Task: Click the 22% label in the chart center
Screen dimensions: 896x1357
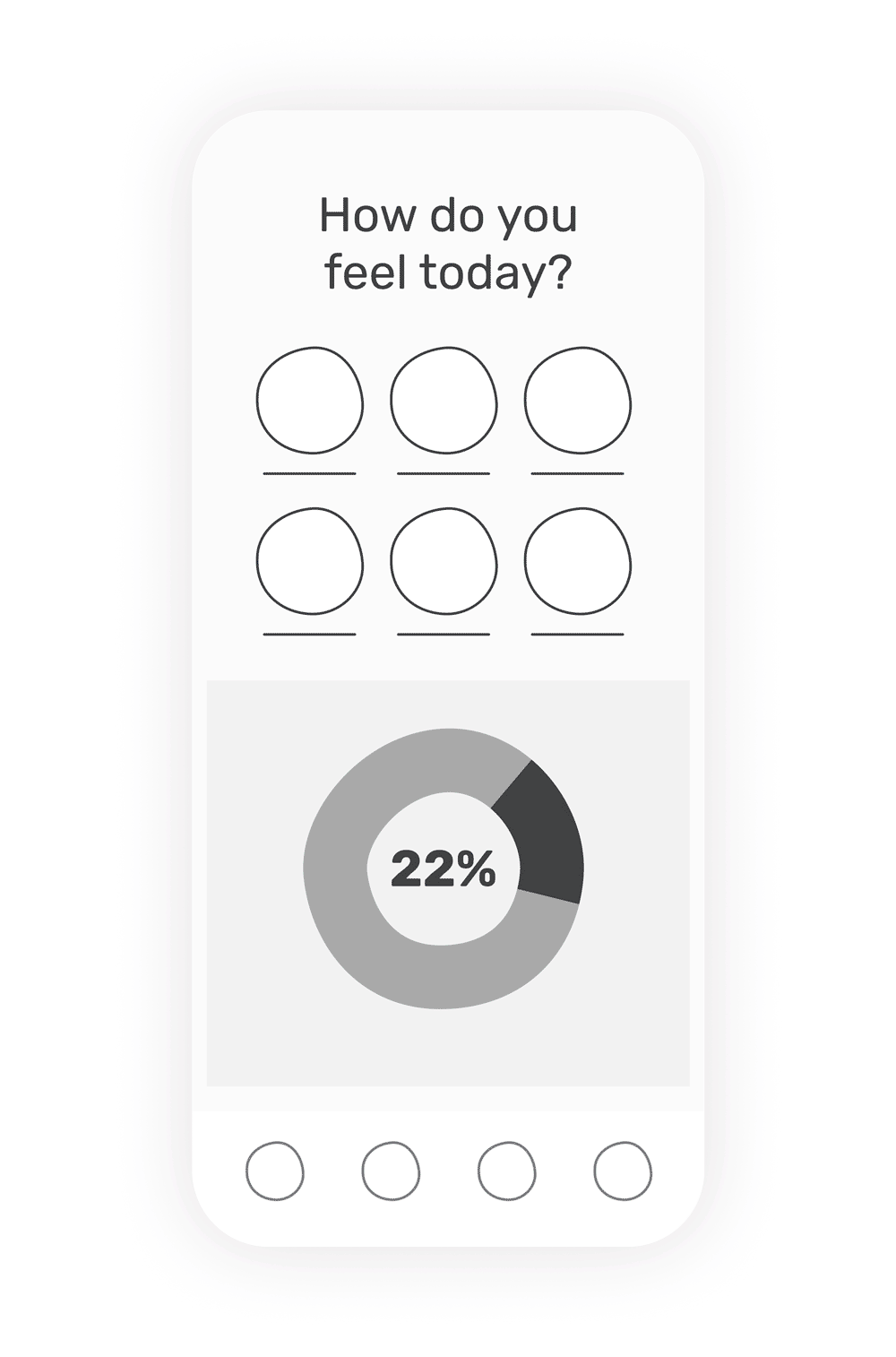Action: pos(444,869)
